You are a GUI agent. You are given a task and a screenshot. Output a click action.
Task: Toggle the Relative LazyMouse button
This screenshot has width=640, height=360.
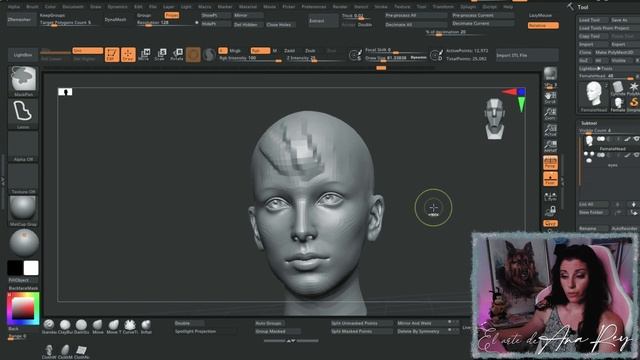pos(543,25)
